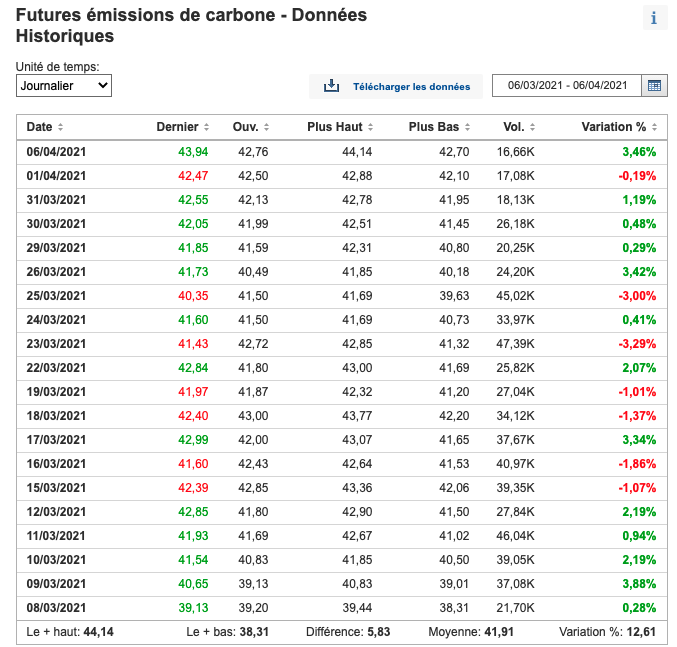Select date cell 31/03/2021
The image size is (677, 647).
[56, 200]
